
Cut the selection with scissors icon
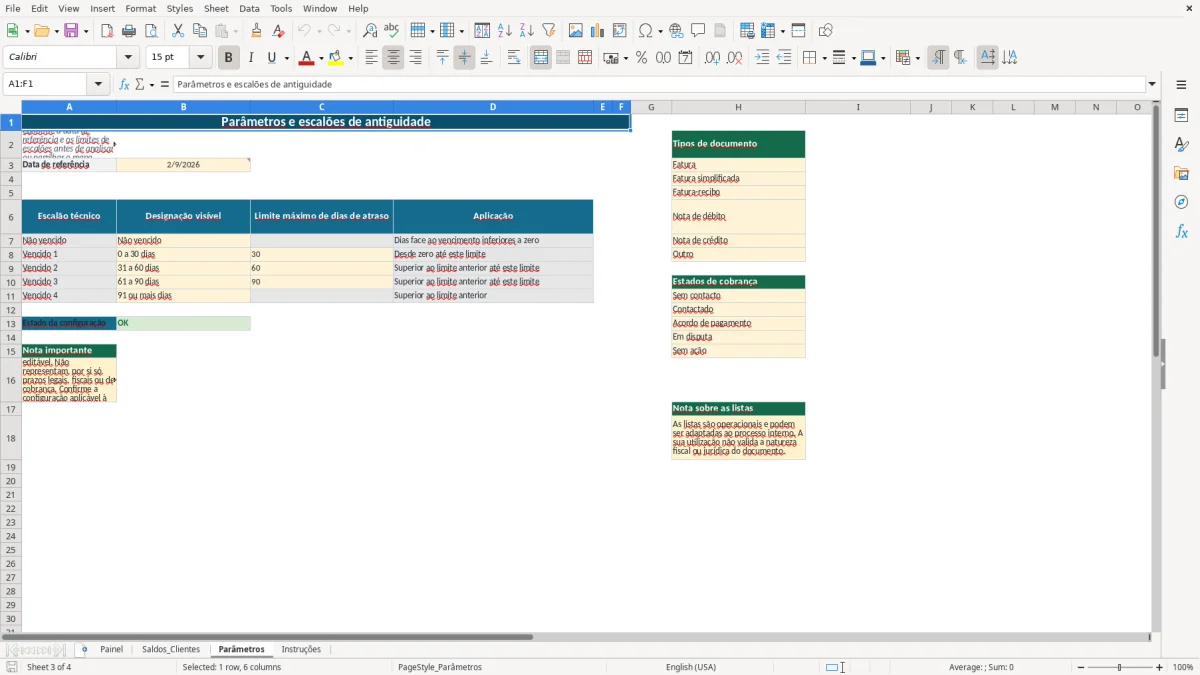point(178,31)
